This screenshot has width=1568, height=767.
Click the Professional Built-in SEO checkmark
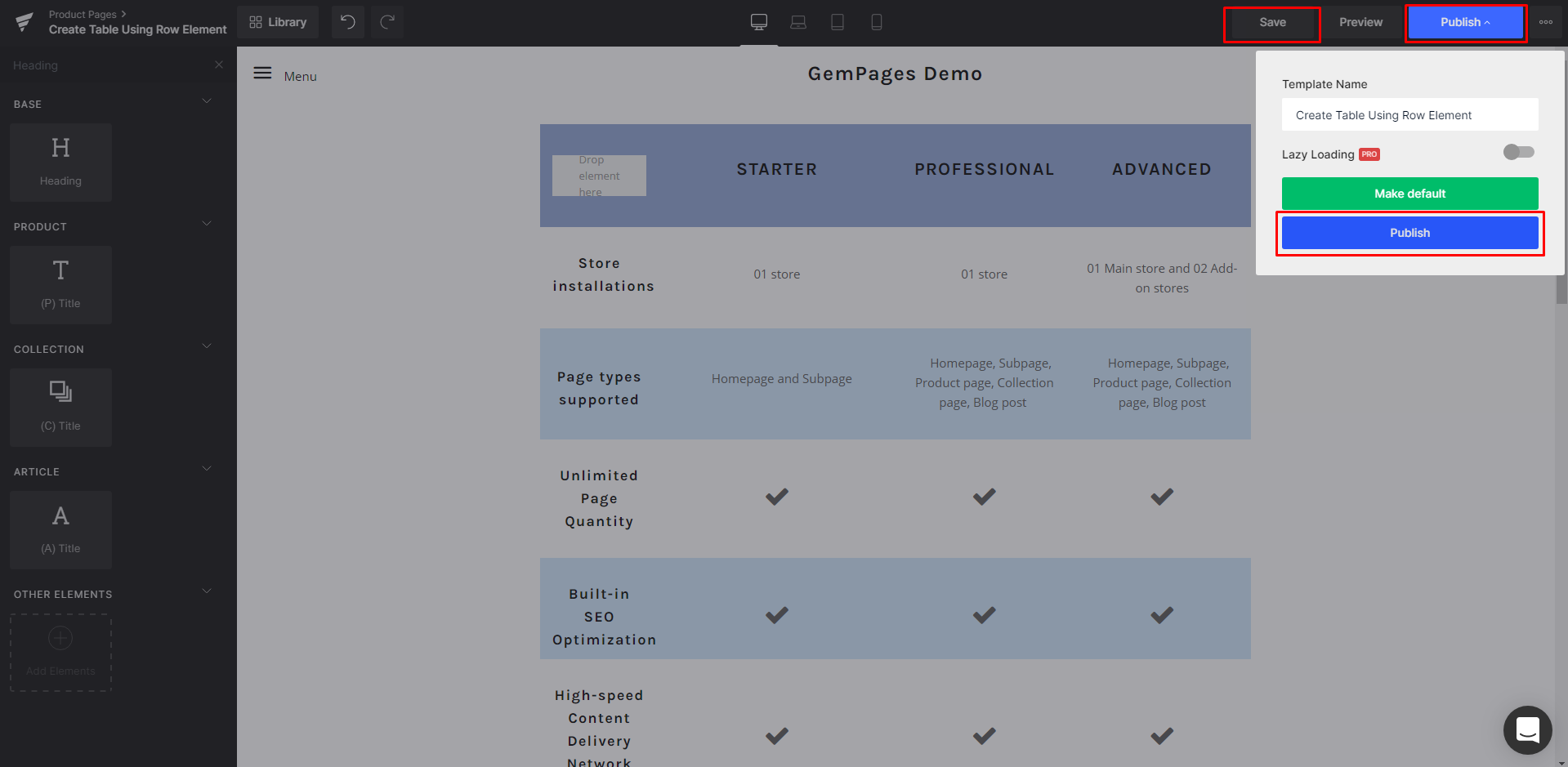click(x=985, y=615)
